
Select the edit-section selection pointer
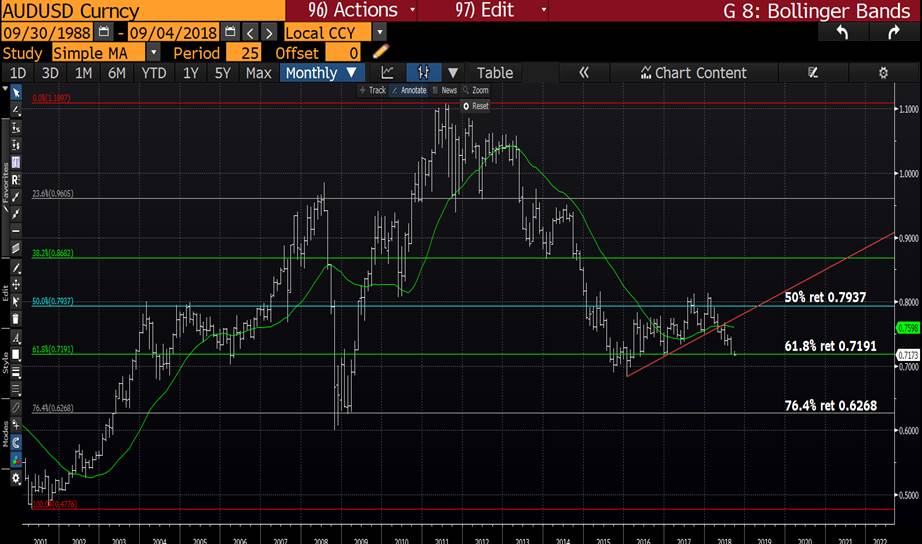[x=16, y=302]
